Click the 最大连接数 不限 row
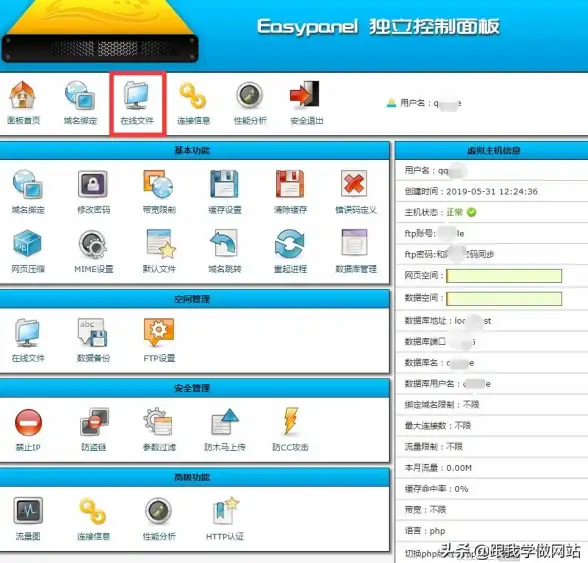This screenshot has width=588, height=563. 492,426
